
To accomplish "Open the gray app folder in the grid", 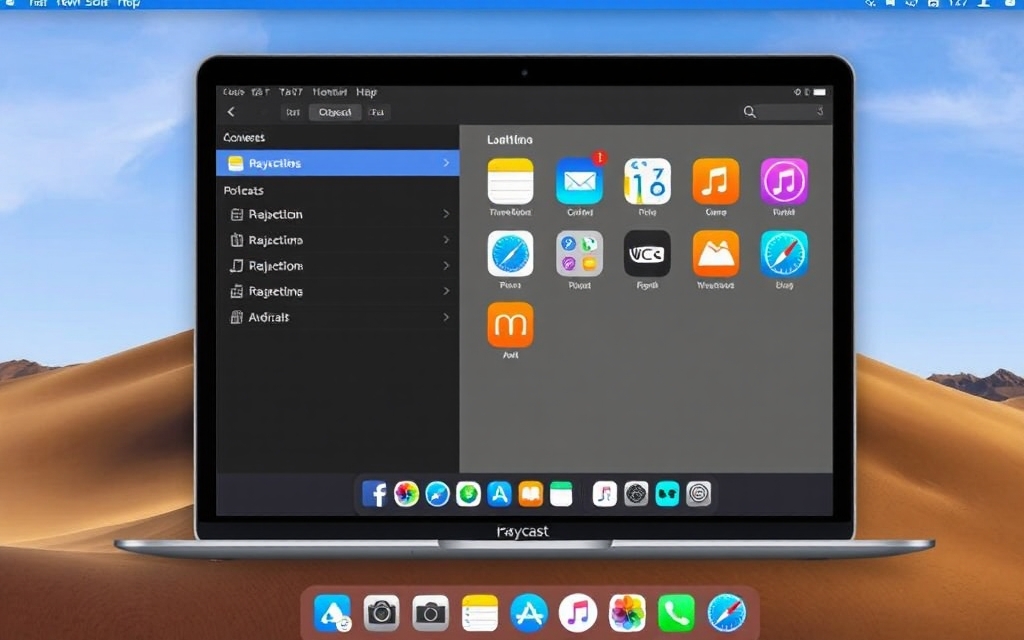I will pyautogui.click(x=579, y=253).
